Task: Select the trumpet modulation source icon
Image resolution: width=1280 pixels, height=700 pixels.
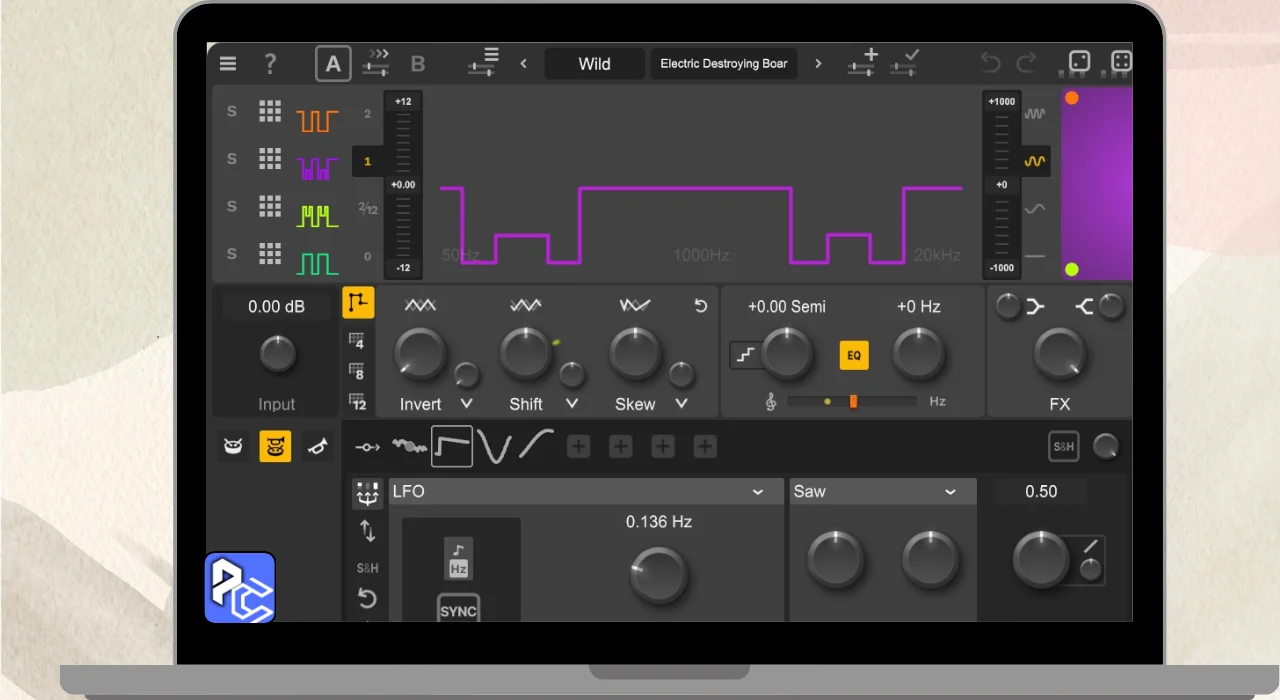Action: 317,446
